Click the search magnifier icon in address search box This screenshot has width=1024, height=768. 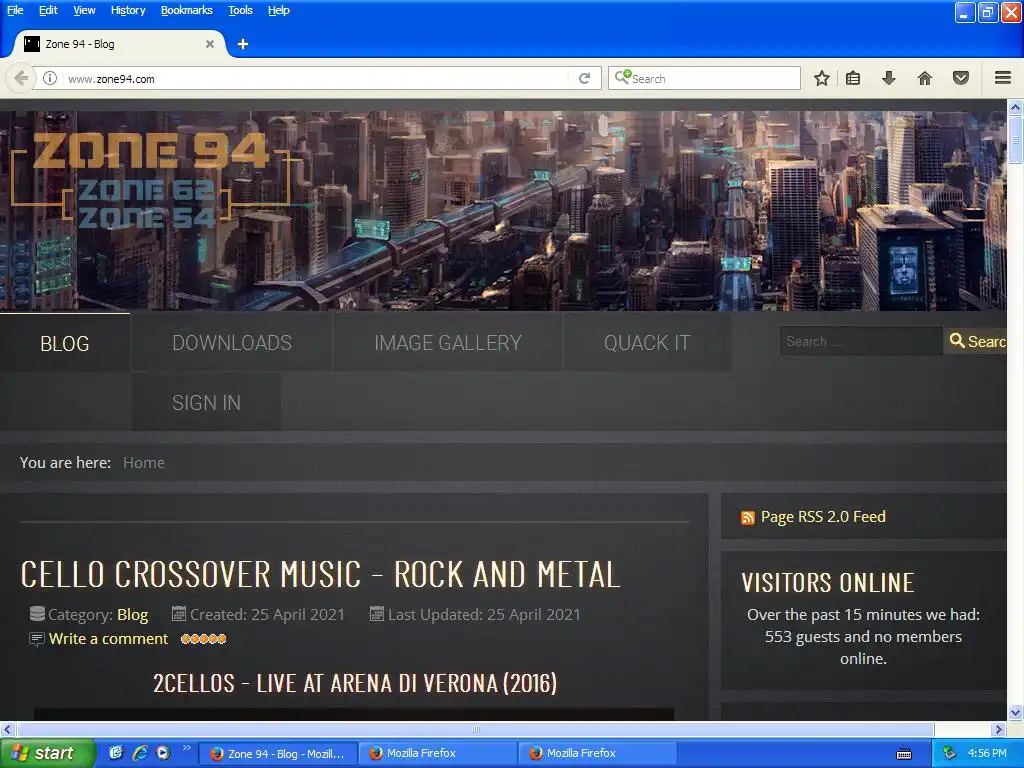click(622, 77)
